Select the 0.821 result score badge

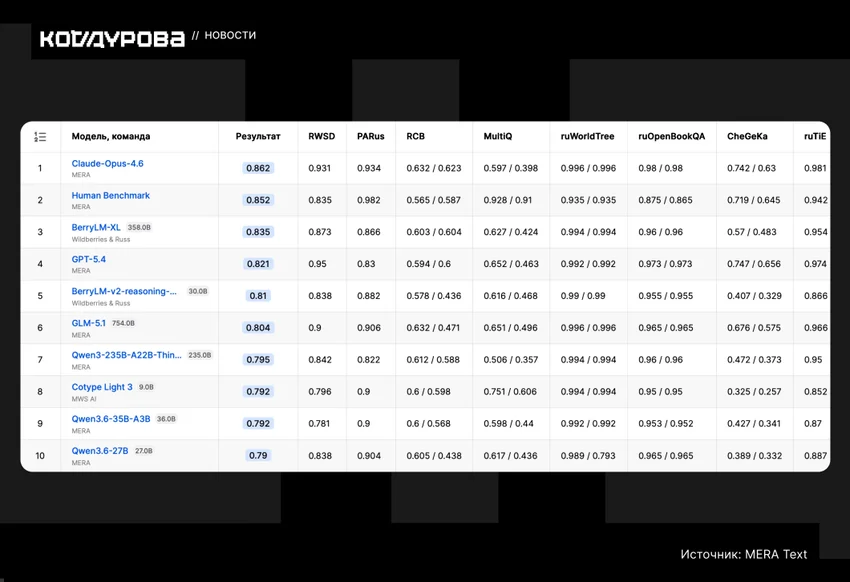pyautogui.click(x=258, y=264)
